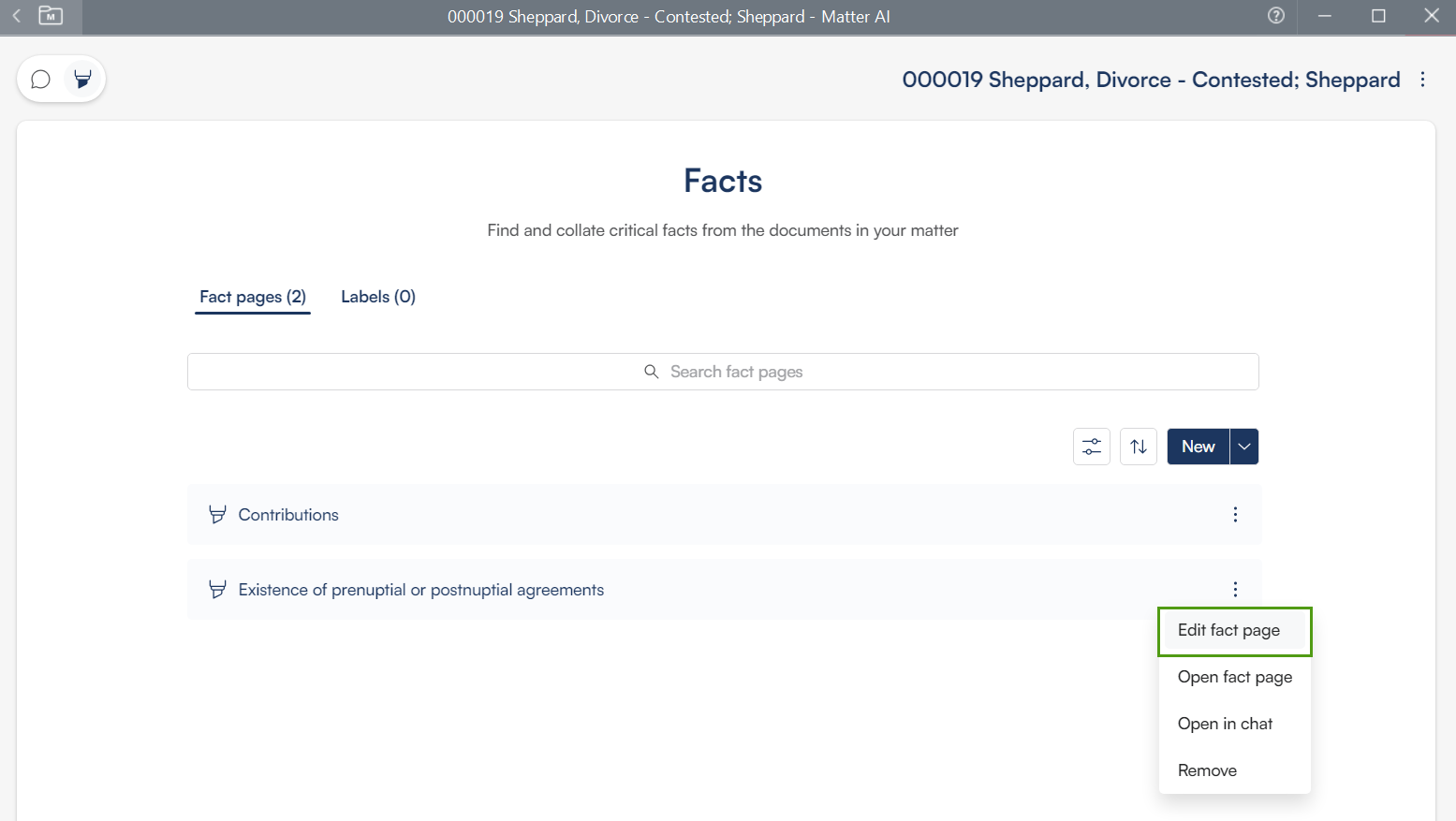Choose Edit fact page from menu

[x=1228, y=630]
